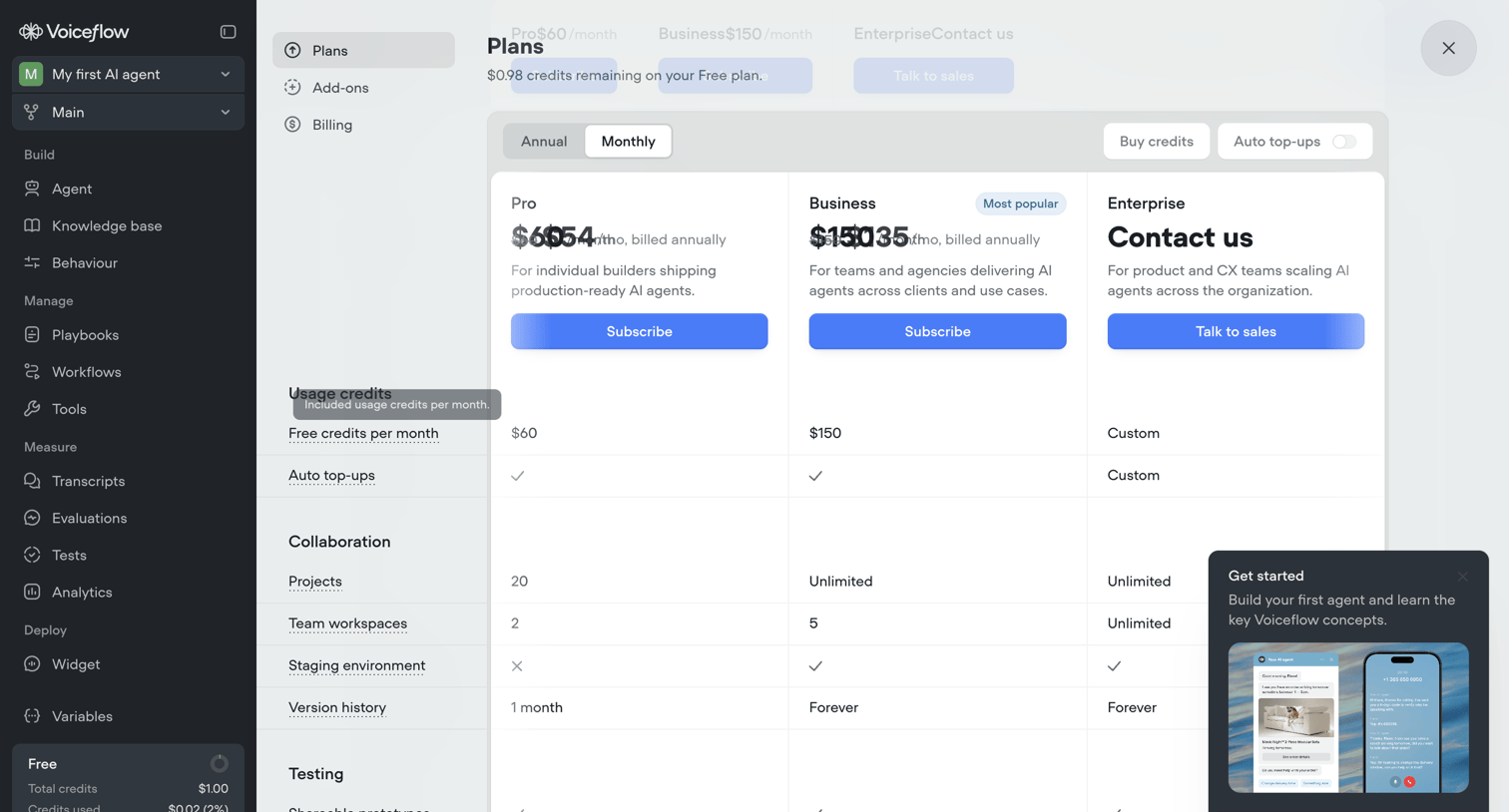Subscribe to the Business plan
The image size is (1509, 812).
pyautogui.click(x=937, y=331)
